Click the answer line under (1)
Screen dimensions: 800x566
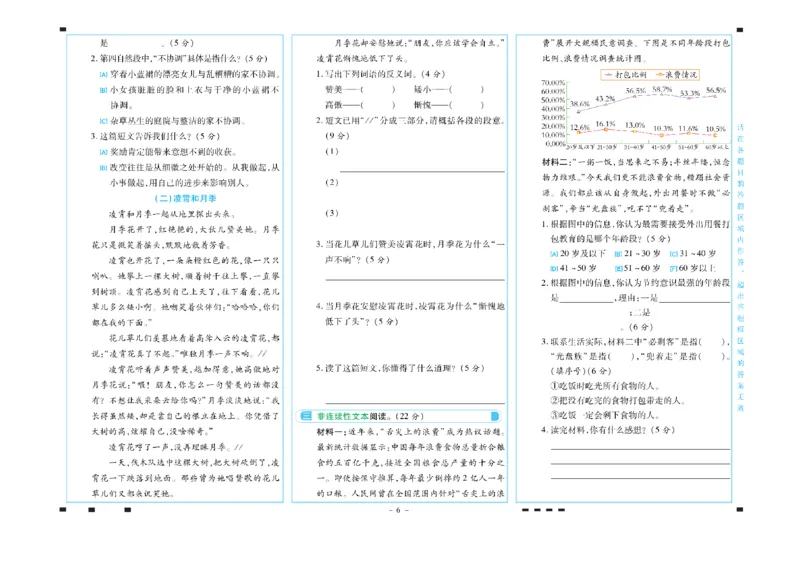pyautogui.click(x=422, y=171)
